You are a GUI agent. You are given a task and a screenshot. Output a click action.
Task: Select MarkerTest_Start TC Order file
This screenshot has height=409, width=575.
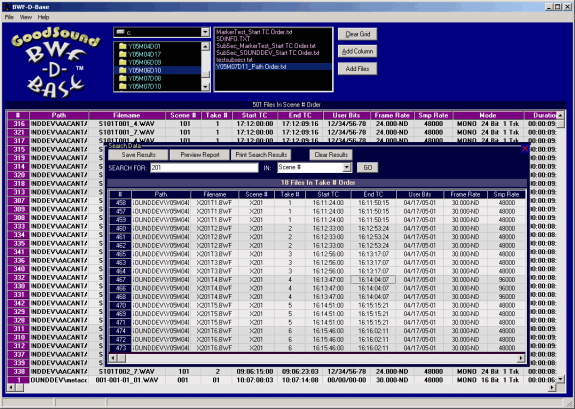254,32
